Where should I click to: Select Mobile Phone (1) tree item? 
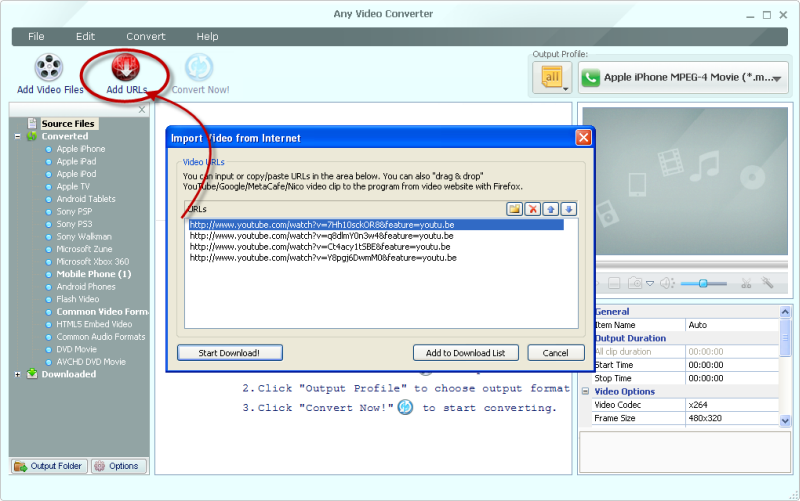(93, 274)
